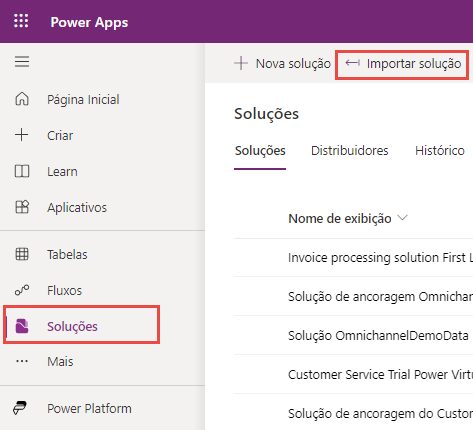Click the Importar solução button
Image resolution: width=473 pixels, height=430 pixels.
click(x=402, y=64)
